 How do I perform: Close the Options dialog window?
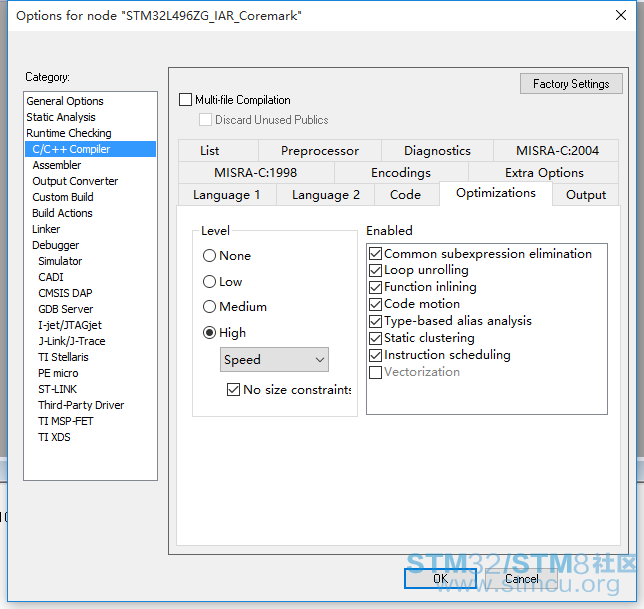click(621, 16)
